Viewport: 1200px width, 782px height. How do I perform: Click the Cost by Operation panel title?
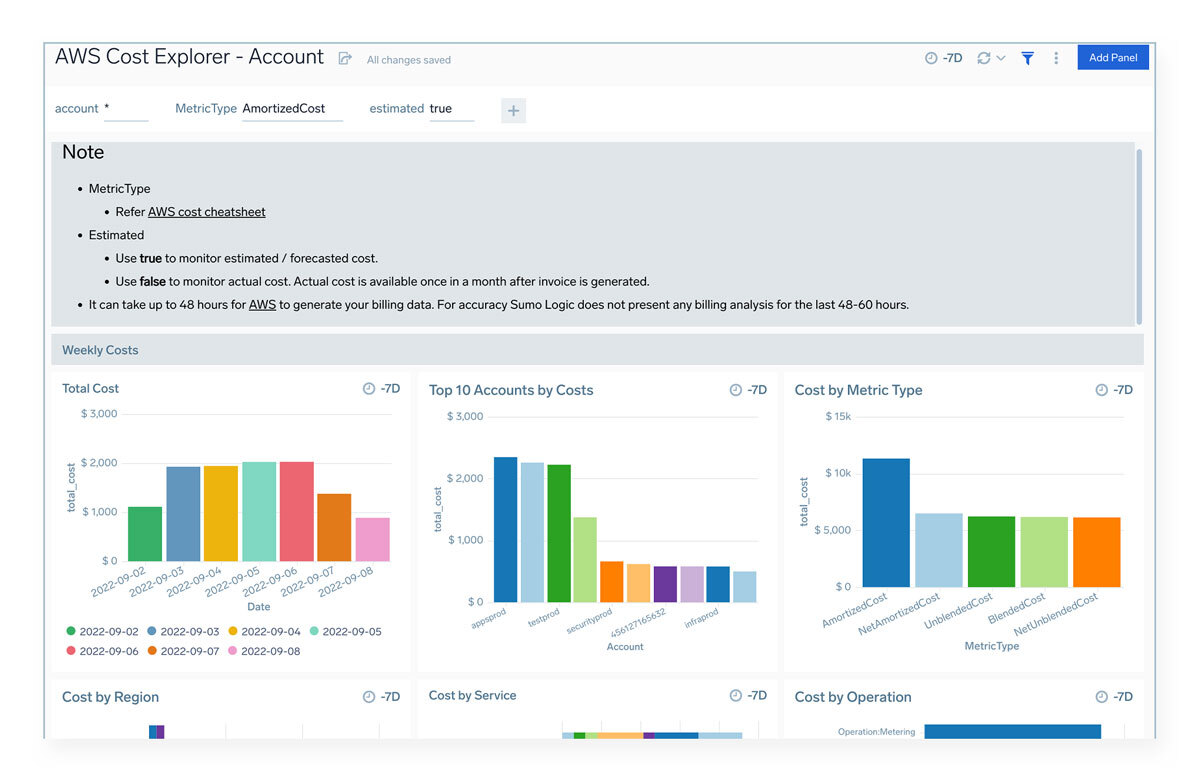tap(853, 697)
